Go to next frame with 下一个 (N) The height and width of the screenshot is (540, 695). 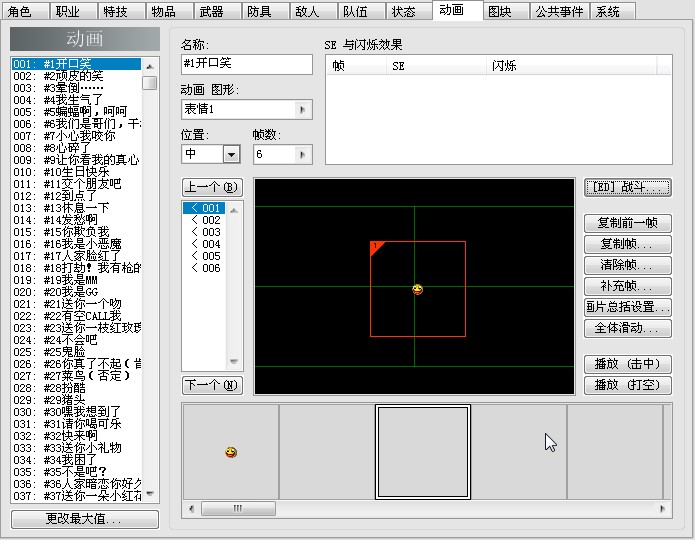click(x=212, y=385)
